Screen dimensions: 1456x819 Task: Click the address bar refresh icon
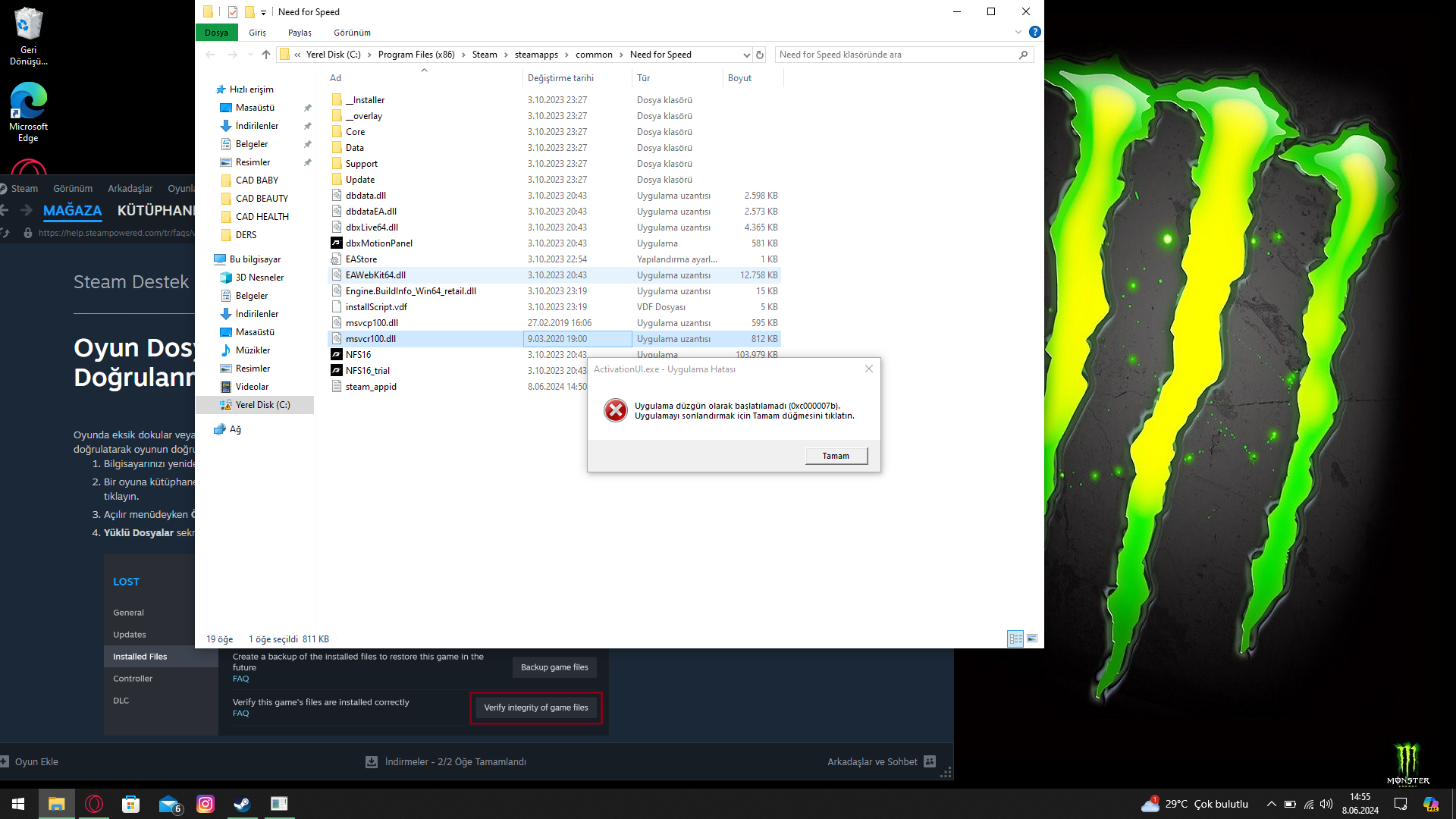pos(760,55)
